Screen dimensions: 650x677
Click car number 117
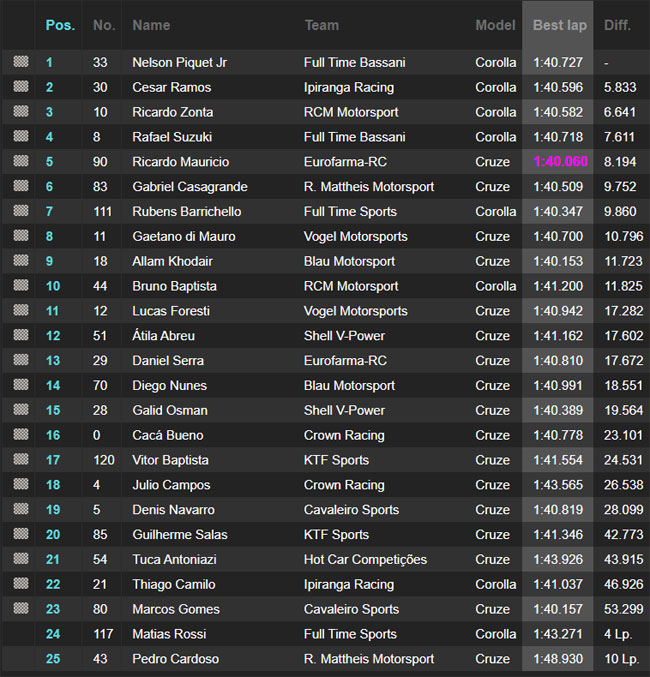pyautogui.click(x=103, y=634)
